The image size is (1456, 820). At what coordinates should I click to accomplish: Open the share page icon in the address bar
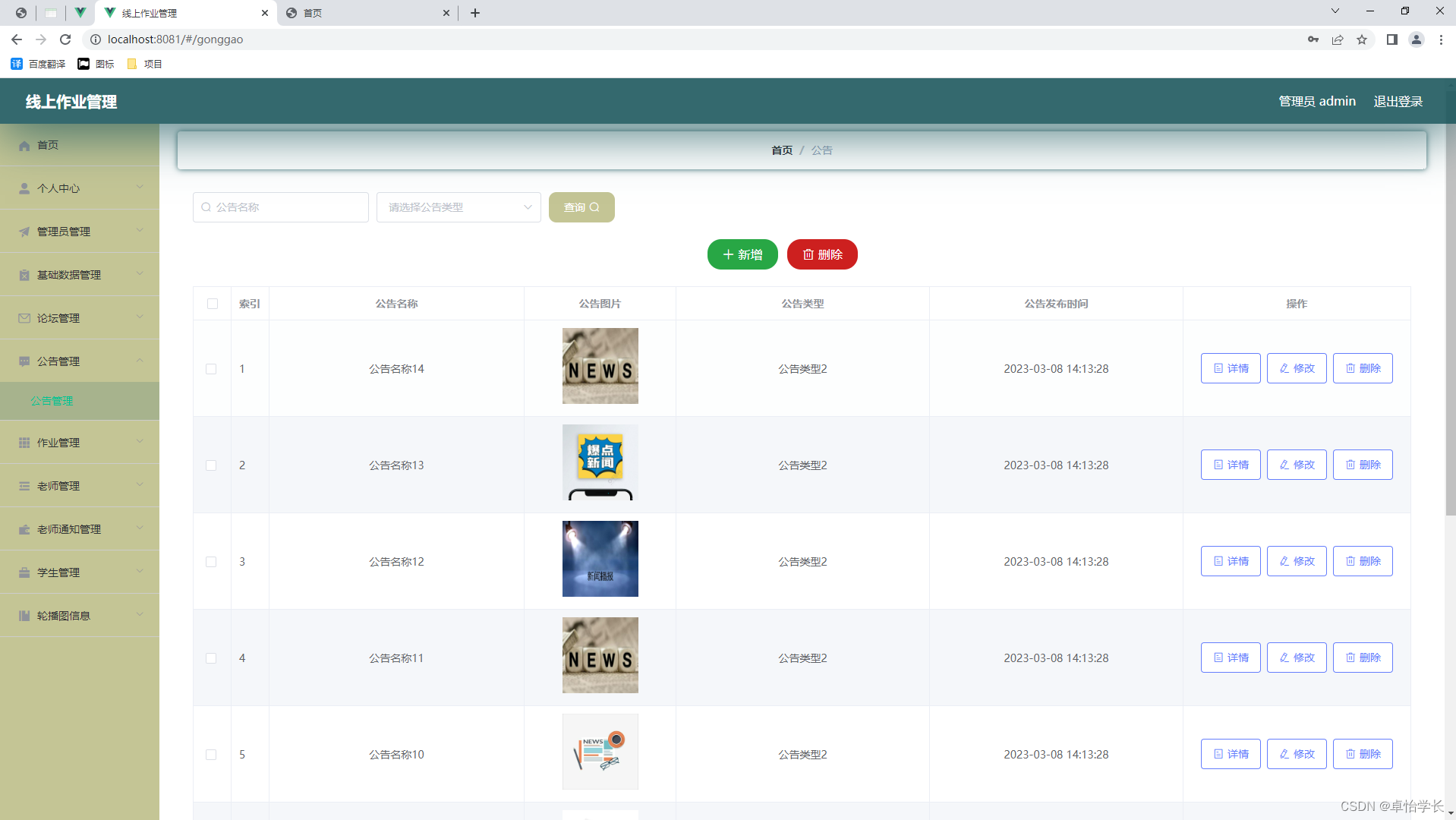point(1338,39)
